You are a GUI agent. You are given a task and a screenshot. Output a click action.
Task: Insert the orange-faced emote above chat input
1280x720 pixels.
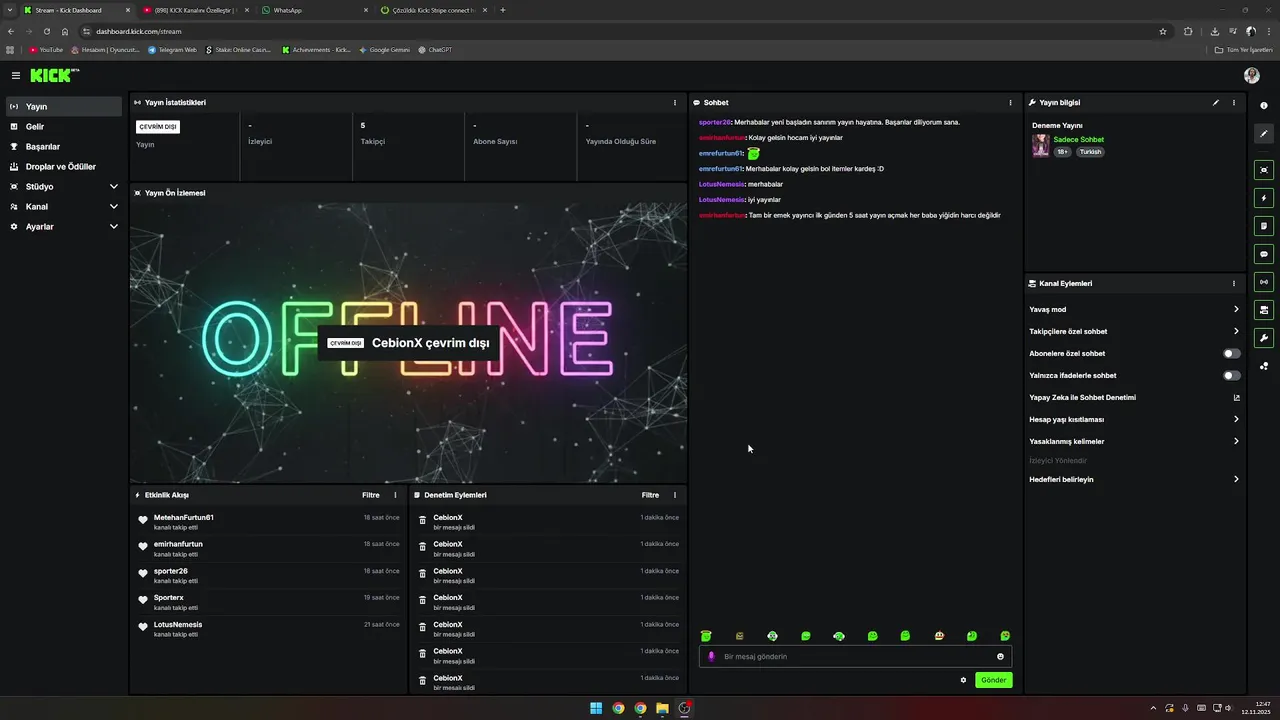click(939, 636)
